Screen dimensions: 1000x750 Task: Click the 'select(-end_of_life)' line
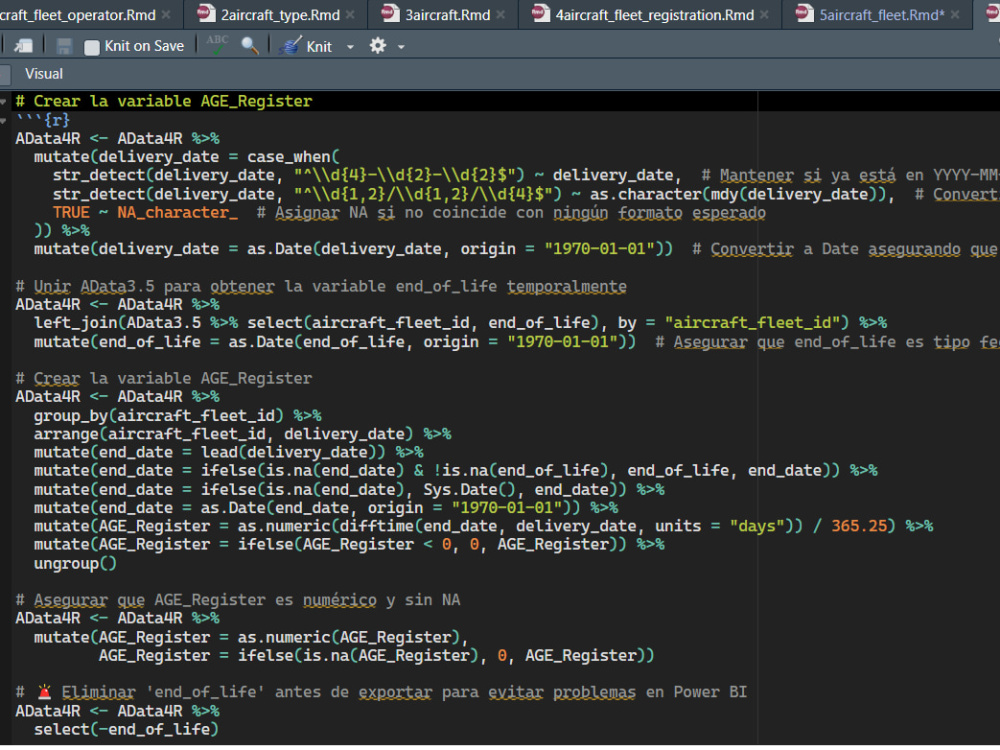pyautogui.click(x=126, y=730)
